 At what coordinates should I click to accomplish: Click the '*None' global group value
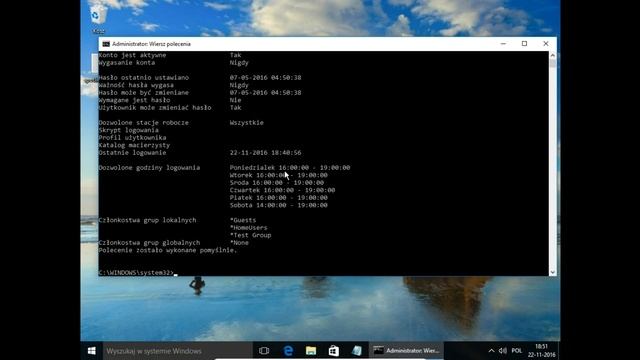point(239,243)
